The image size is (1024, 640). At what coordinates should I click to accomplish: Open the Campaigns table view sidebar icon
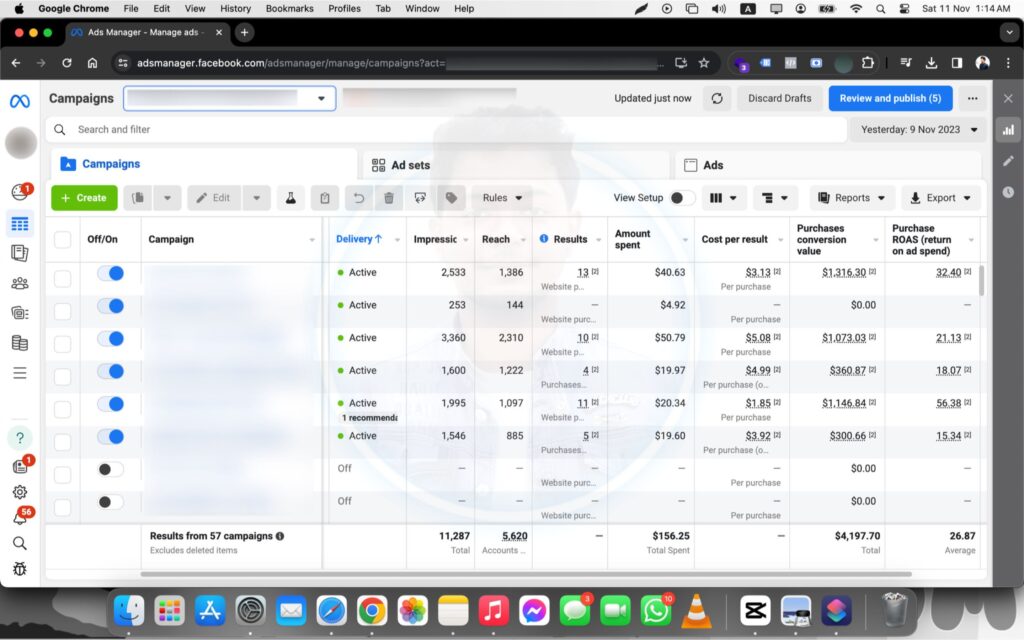point(20,224)
